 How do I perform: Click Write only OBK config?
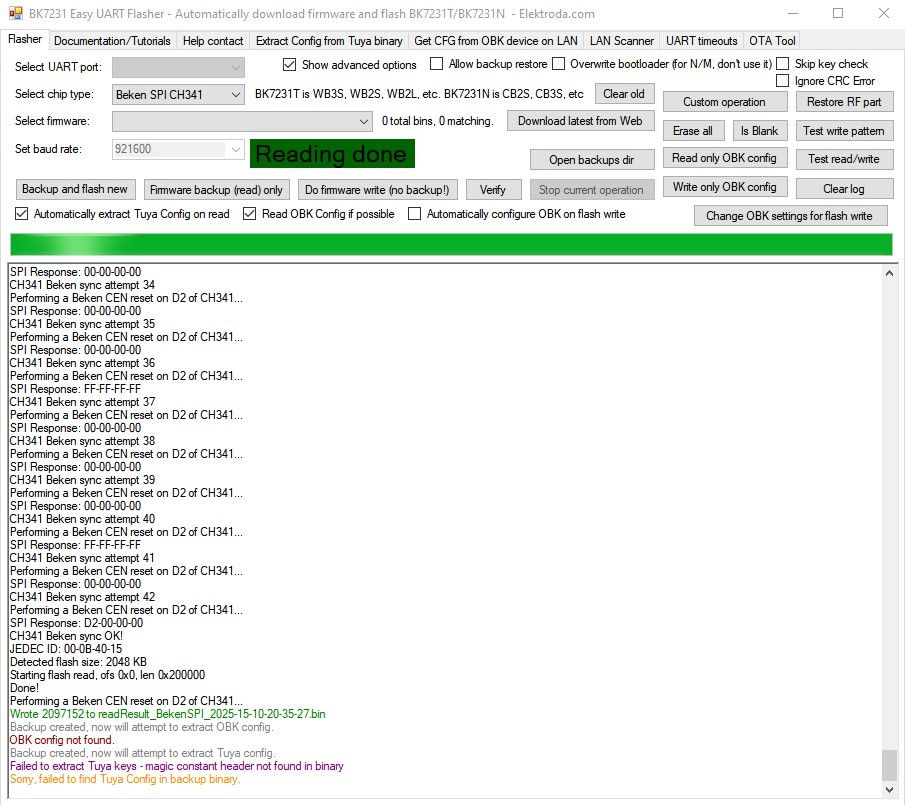pyautogui.click(x=724, y=186)
